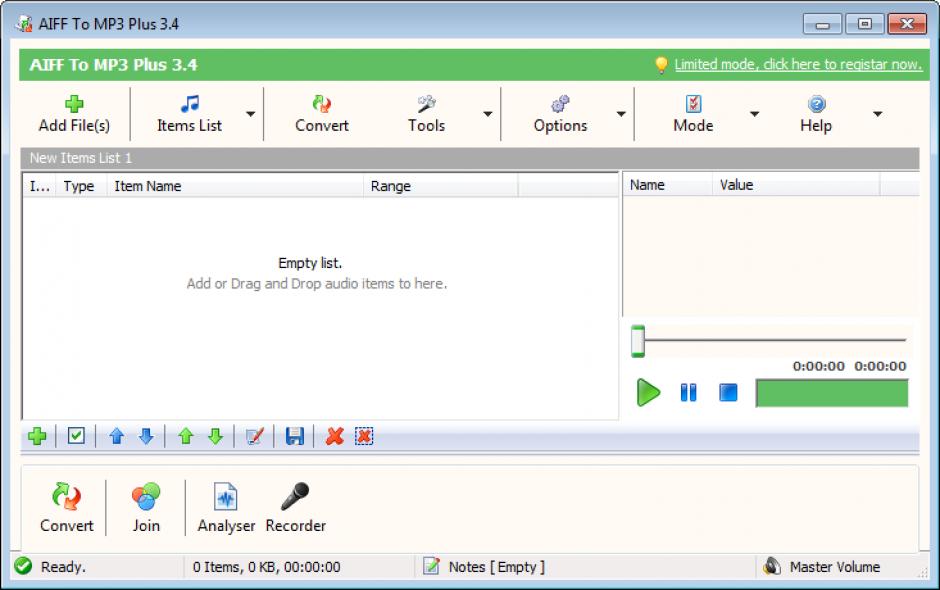The image size is (940, 590).
Task: Click the Notes [ Empty ] status entry
Action: (497, 567)
